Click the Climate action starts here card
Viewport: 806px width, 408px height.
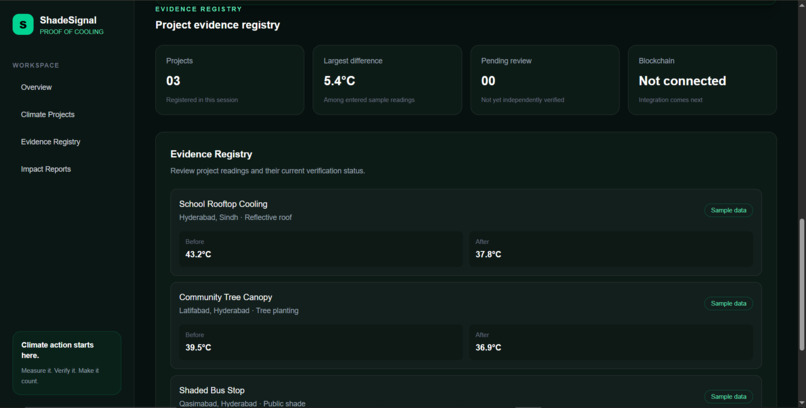pos(67,363)
